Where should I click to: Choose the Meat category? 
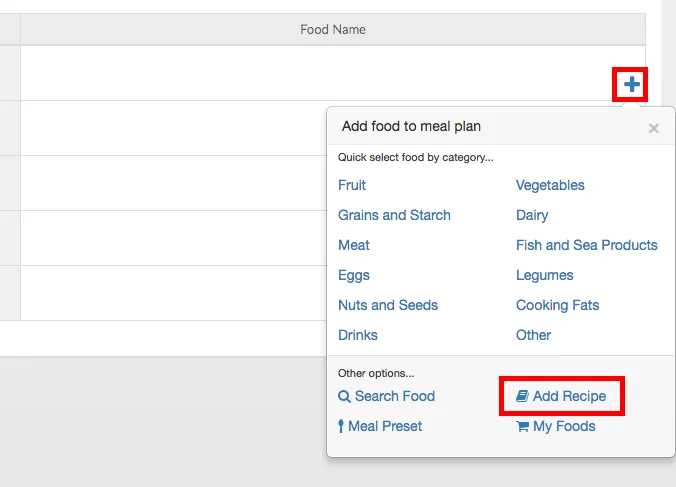pyautogui.click(x=354, y=245)
